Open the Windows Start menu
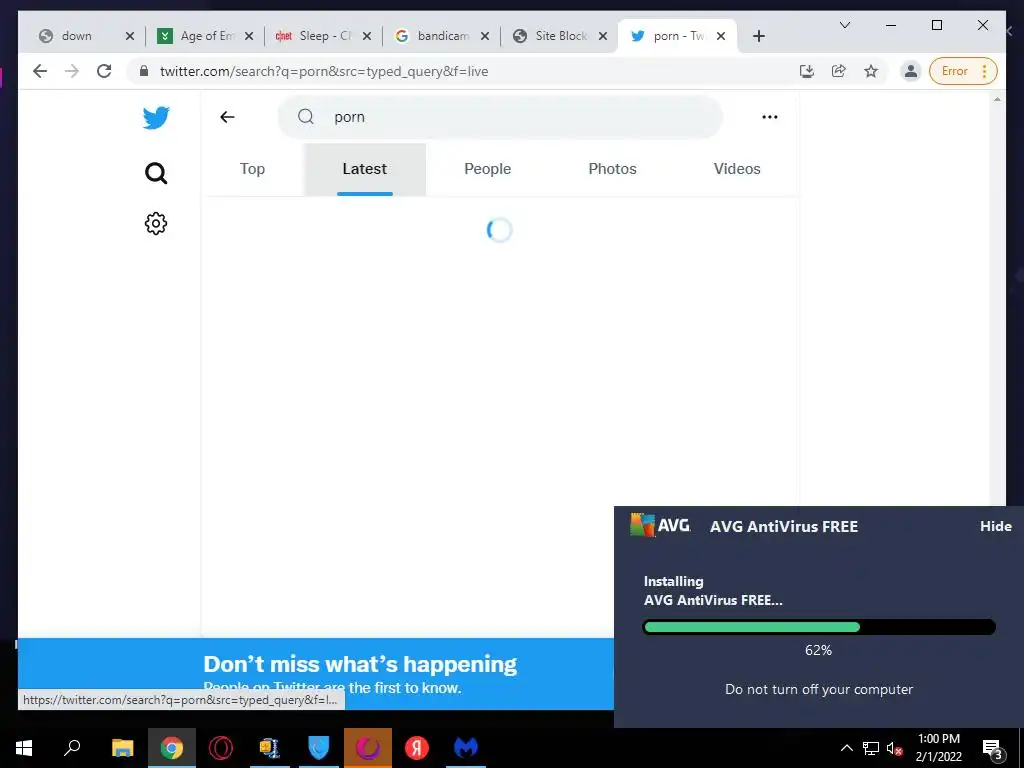The height and width of the screenshot is (768, 1024). tap(24, 748)
